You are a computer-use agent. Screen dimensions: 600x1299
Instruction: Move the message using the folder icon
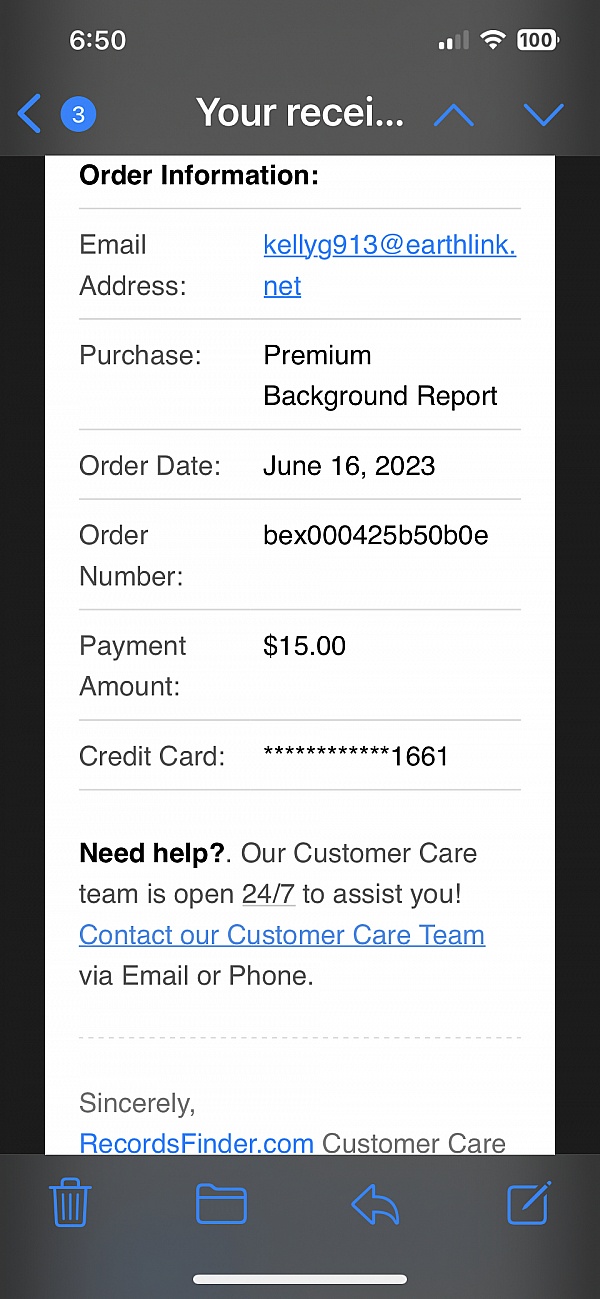tap(221, 1203)
